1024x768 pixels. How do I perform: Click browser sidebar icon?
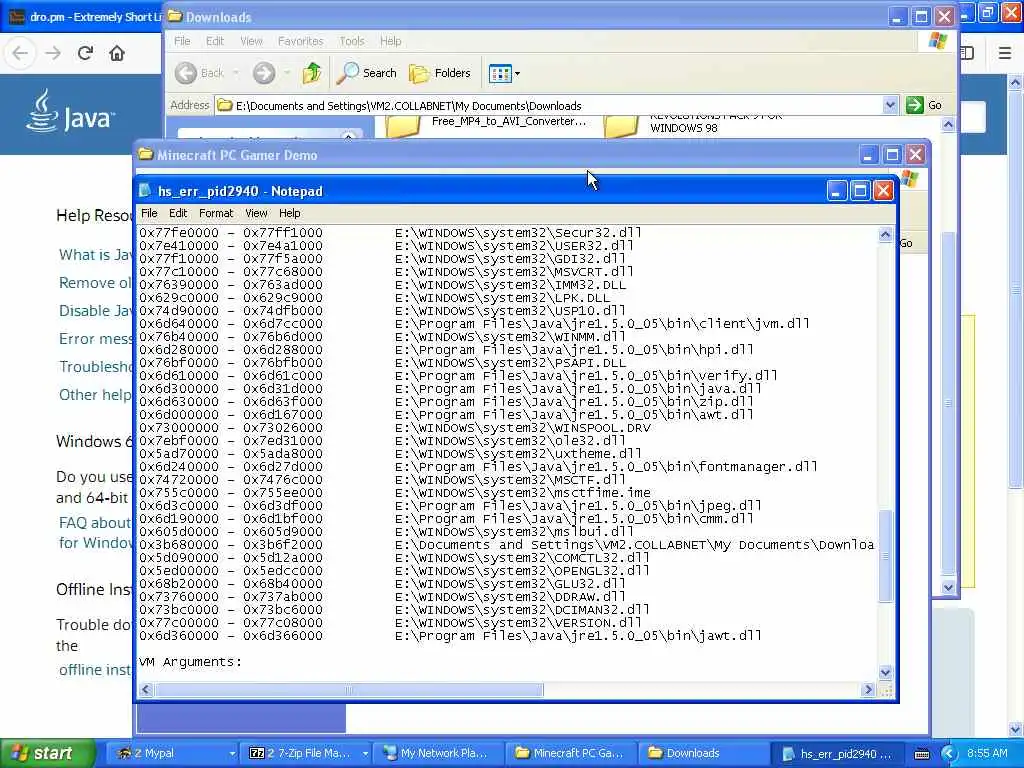coord(968,53)
